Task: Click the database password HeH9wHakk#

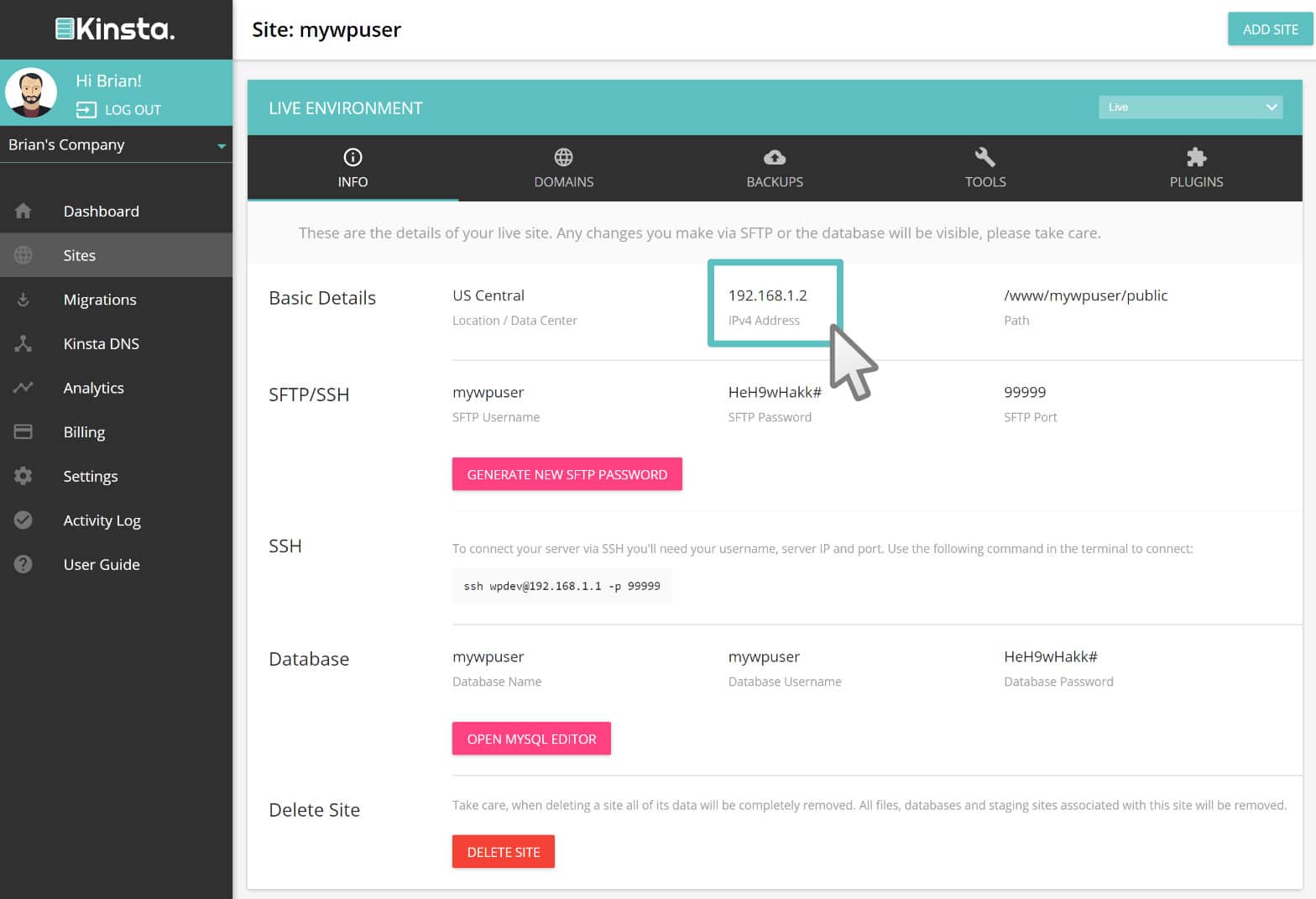Action: 1051,656
